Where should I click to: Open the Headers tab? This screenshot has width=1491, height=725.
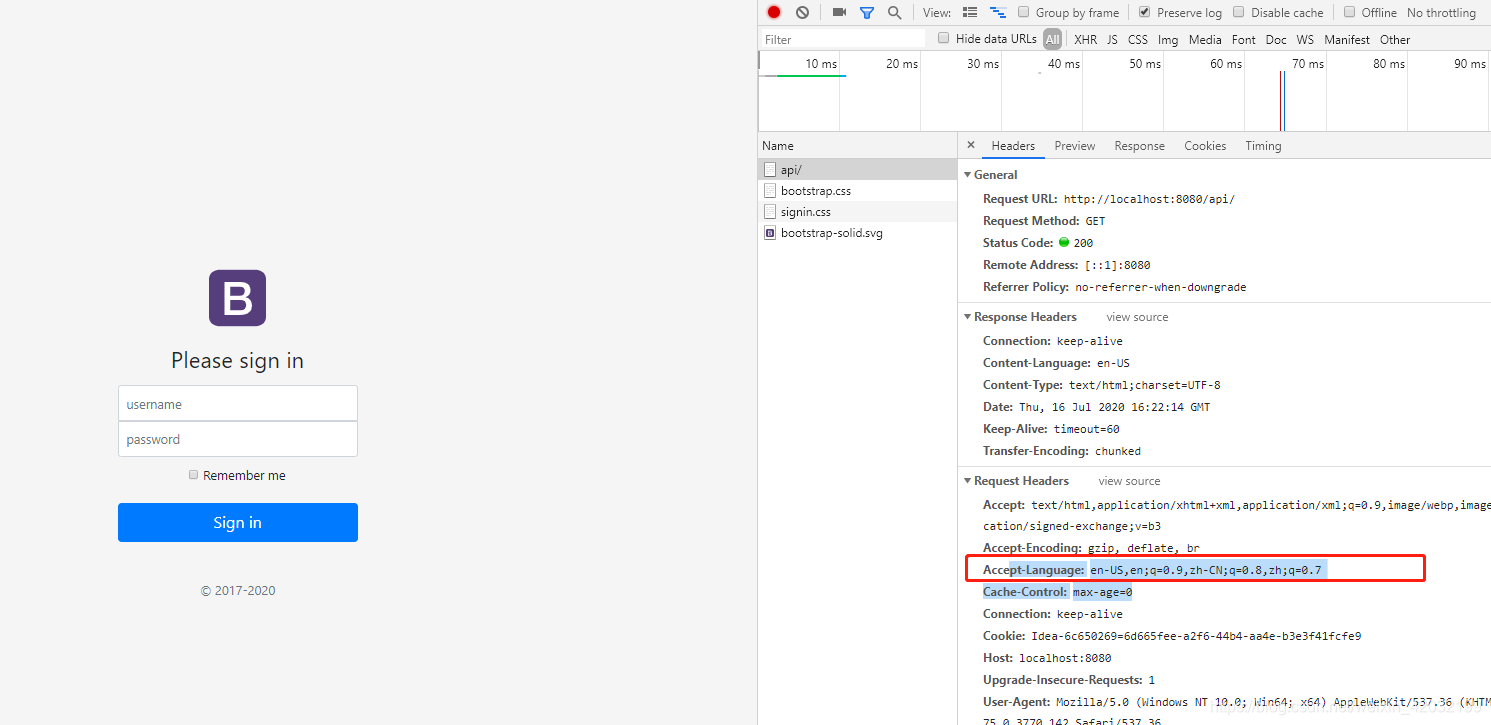tap(1013, 146)
